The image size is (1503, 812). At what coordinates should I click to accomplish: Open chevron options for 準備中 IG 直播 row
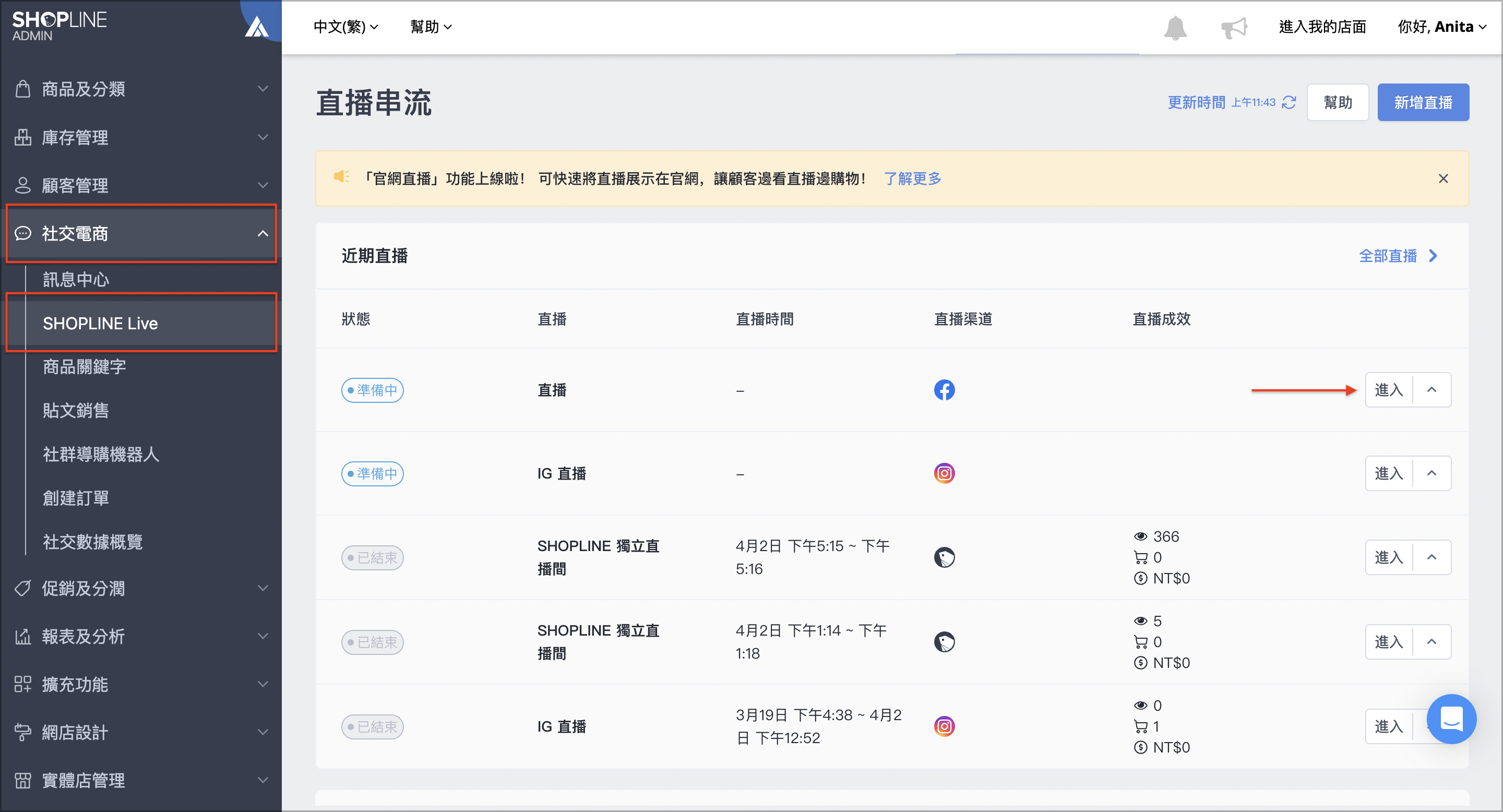coord(1431,473)
